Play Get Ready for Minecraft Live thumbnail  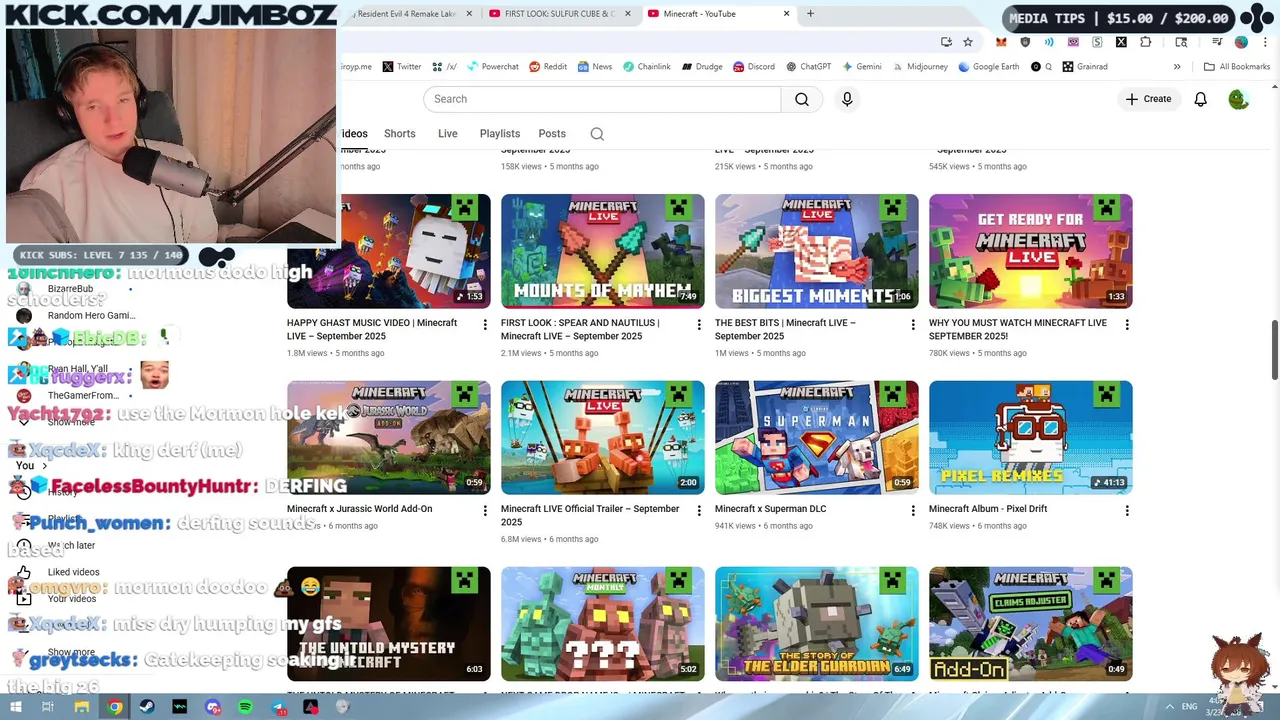coord(1030,251)
